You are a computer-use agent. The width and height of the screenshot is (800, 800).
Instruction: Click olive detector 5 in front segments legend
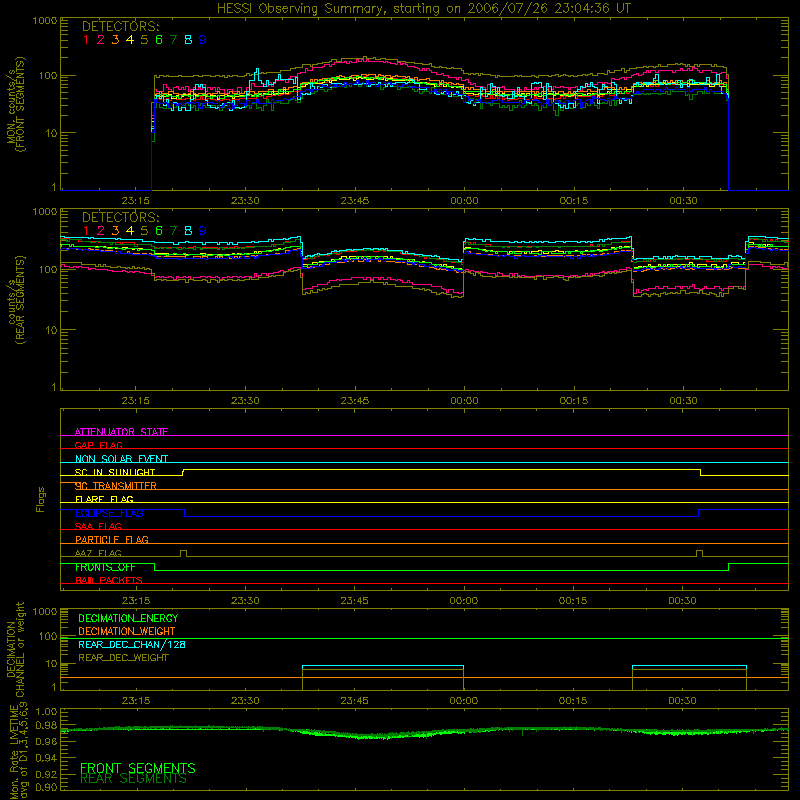(144, 40)
